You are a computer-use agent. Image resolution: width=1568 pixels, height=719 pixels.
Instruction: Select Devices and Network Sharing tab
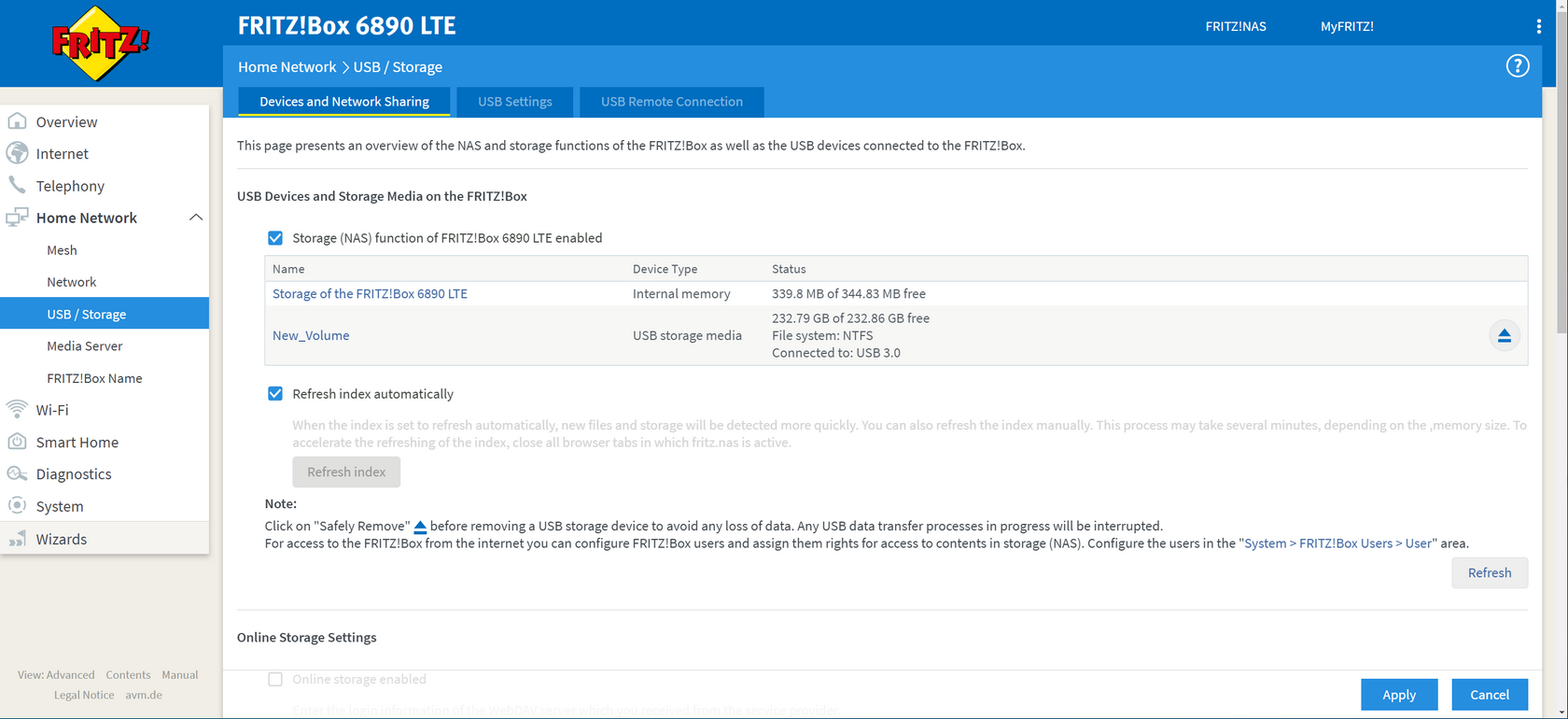click(x=344, y=102)
